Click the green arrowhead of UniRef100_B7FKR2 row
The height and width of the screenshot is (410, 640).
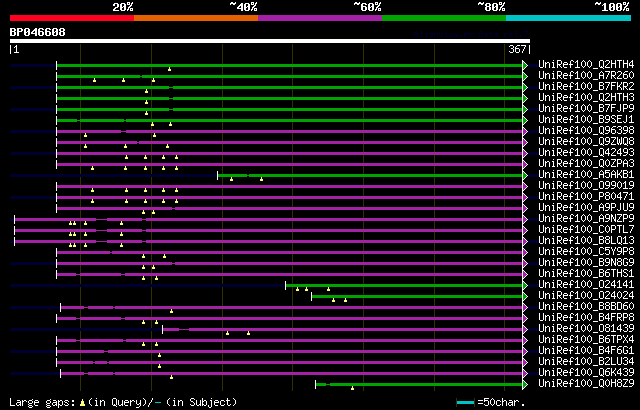pyautogui.click(x=525, y=87)
